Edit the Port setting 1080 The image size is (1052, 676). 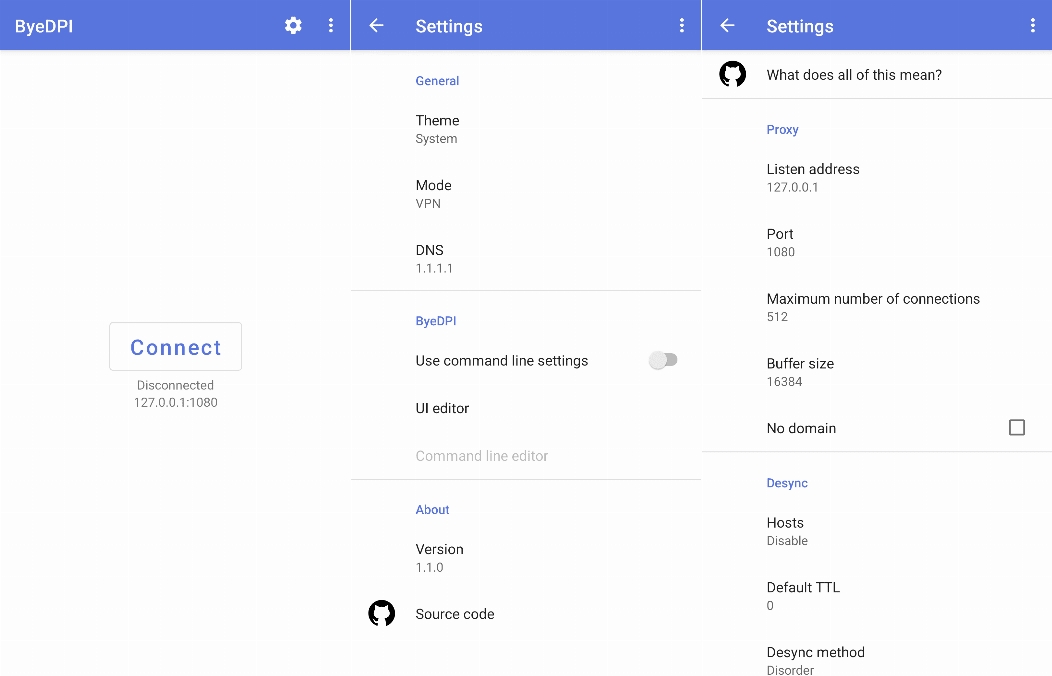pyautogui.click(x=877, y=242)
